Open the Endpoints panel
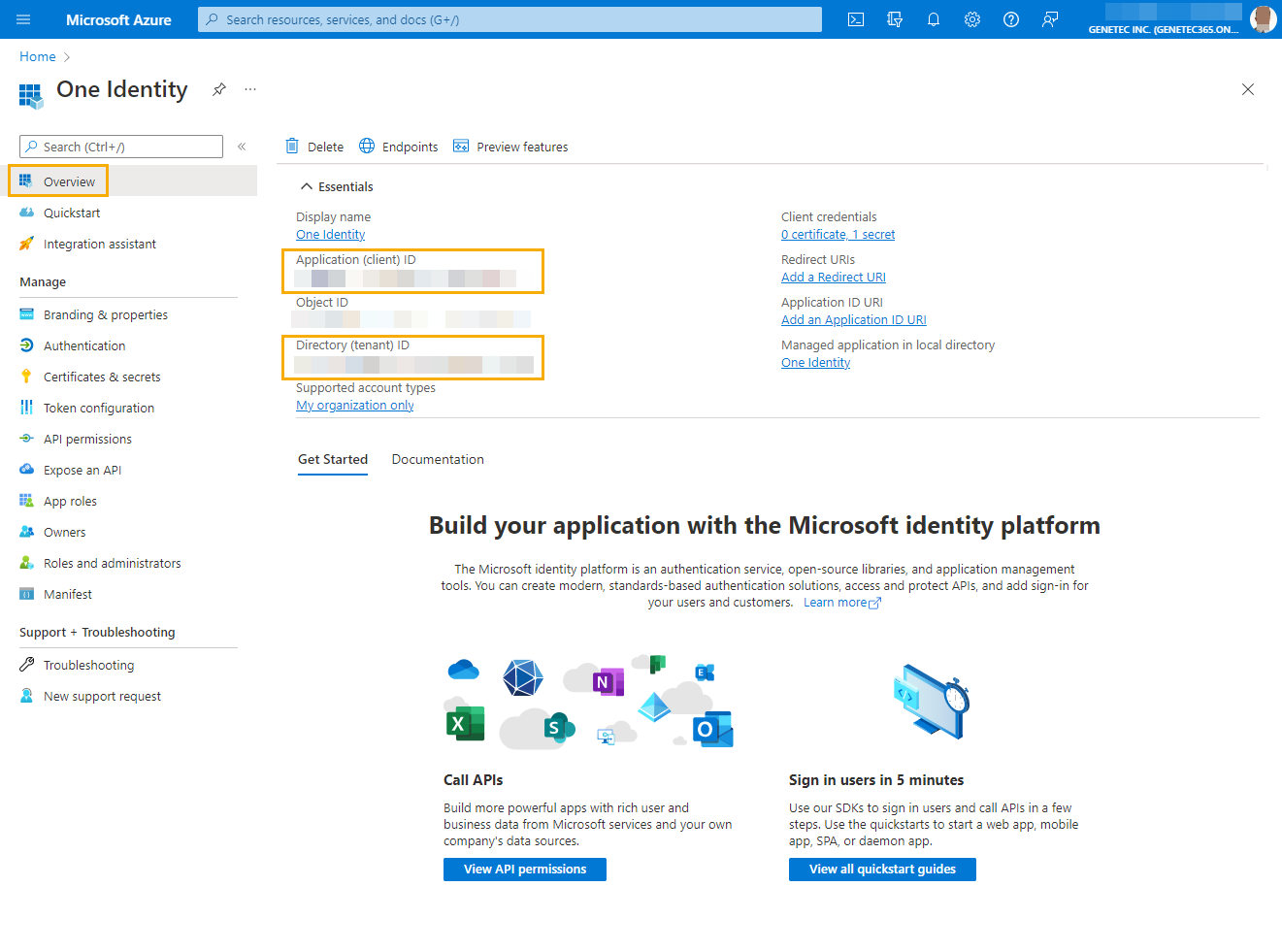 (398, 146)
